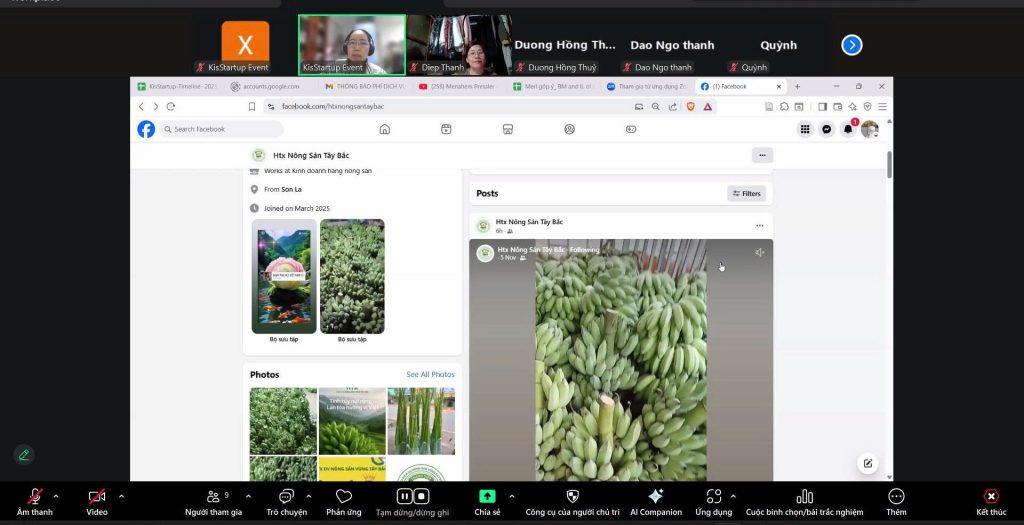Viewport: 1024px width, 525px height.
Task: Click the green Chia sẻ share screen icon
Action: click(x=487, y=496)
